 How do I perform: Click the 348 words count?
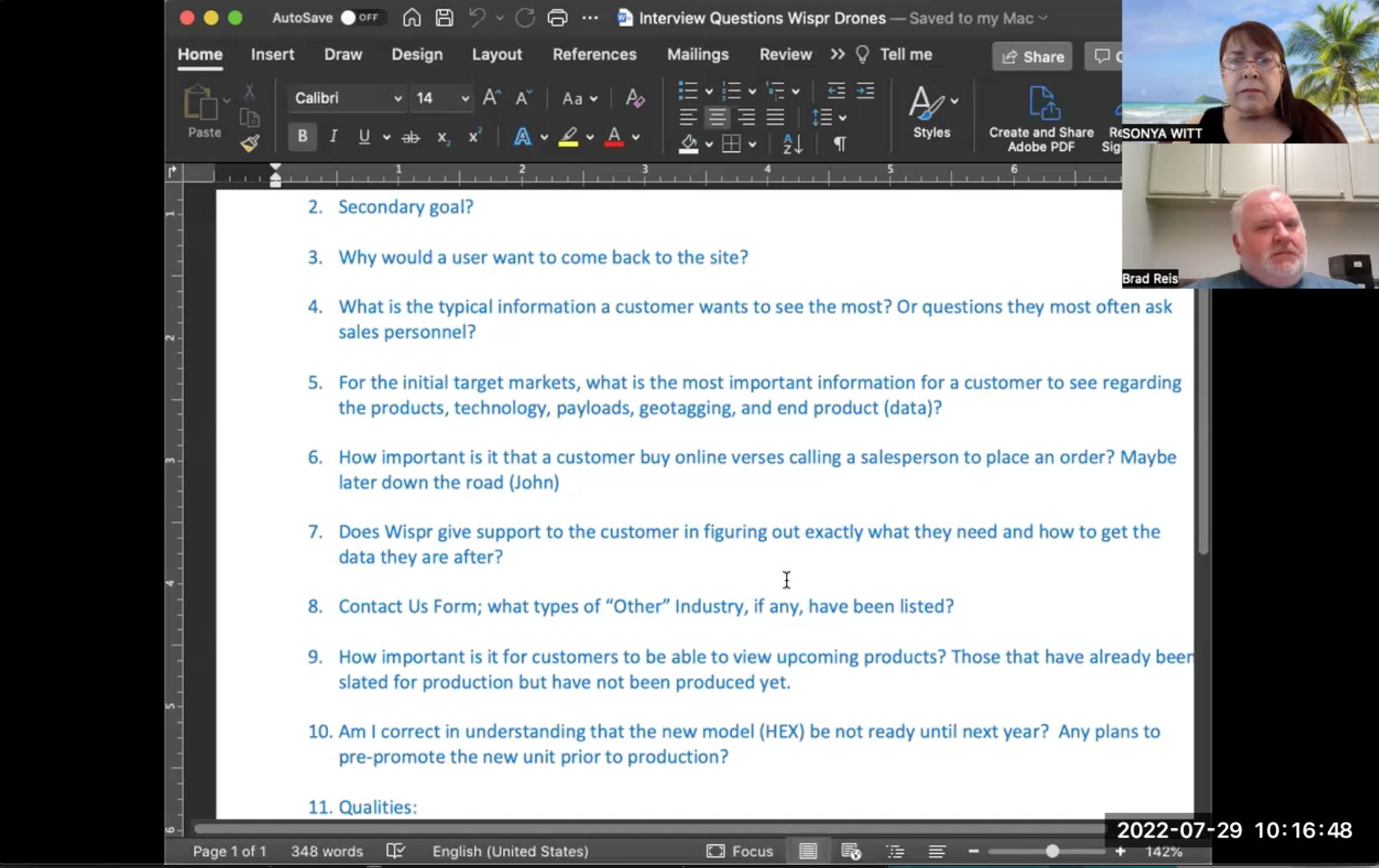tap(327, 851)
